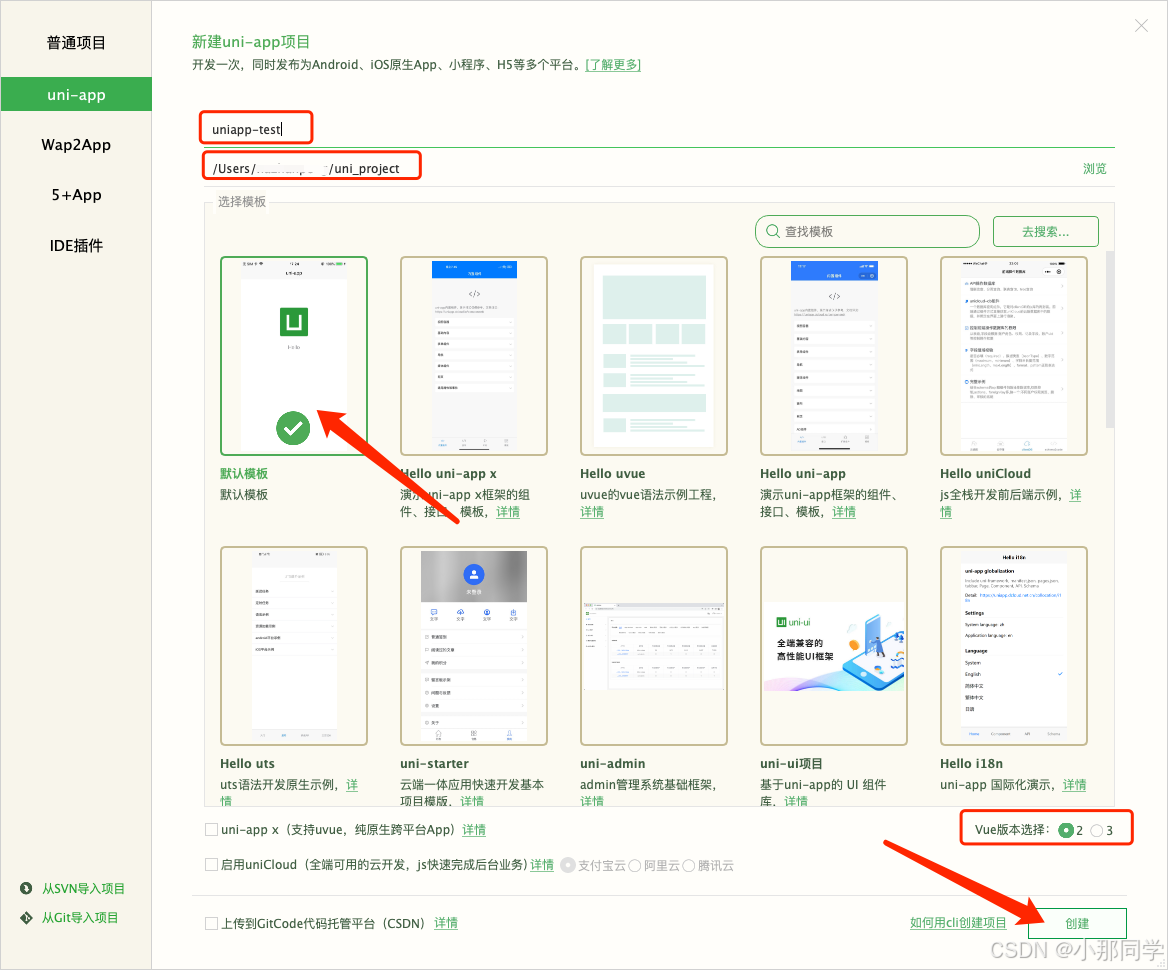Select Vue version 2 radio button
1168x970 pixels.
click(x=1066, y=830)
